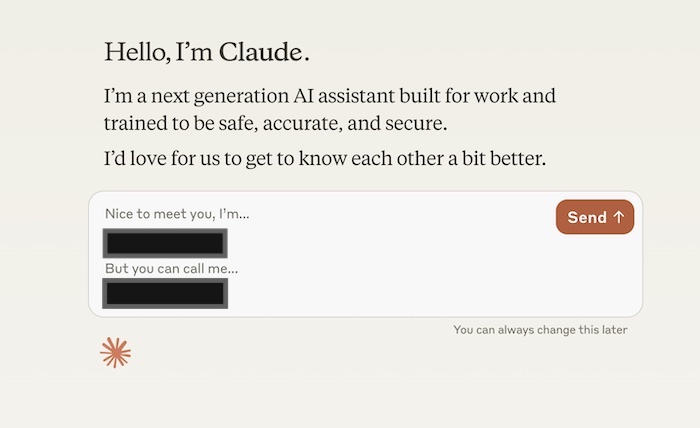Screen dimensions: 700x428
Task: Click the word "Hello" in the heading
Action: 135,52
